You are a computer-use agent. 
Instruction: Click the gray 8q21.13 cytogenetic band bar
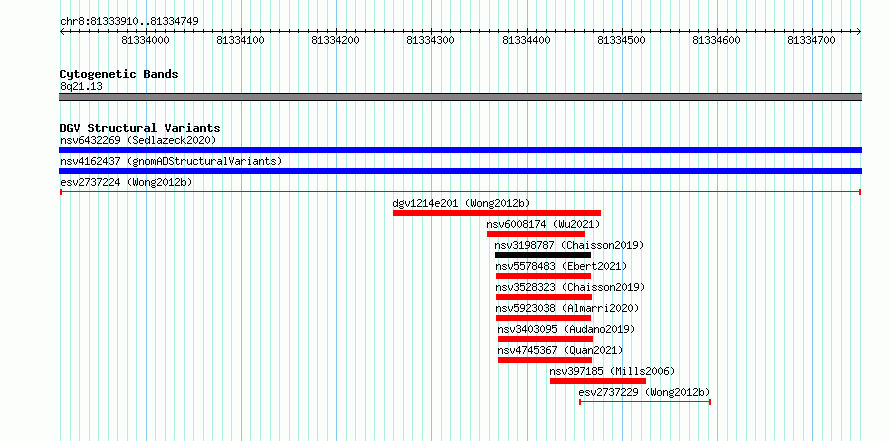point(460,97)
